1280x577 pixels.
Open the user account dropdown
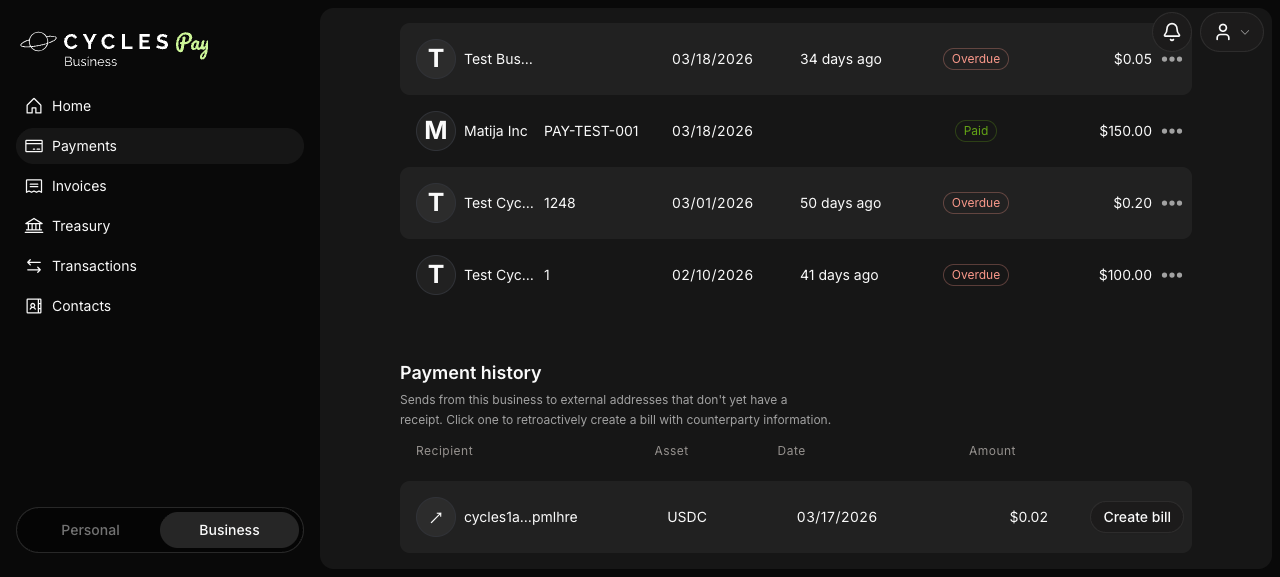click(x=1232, y=32)
